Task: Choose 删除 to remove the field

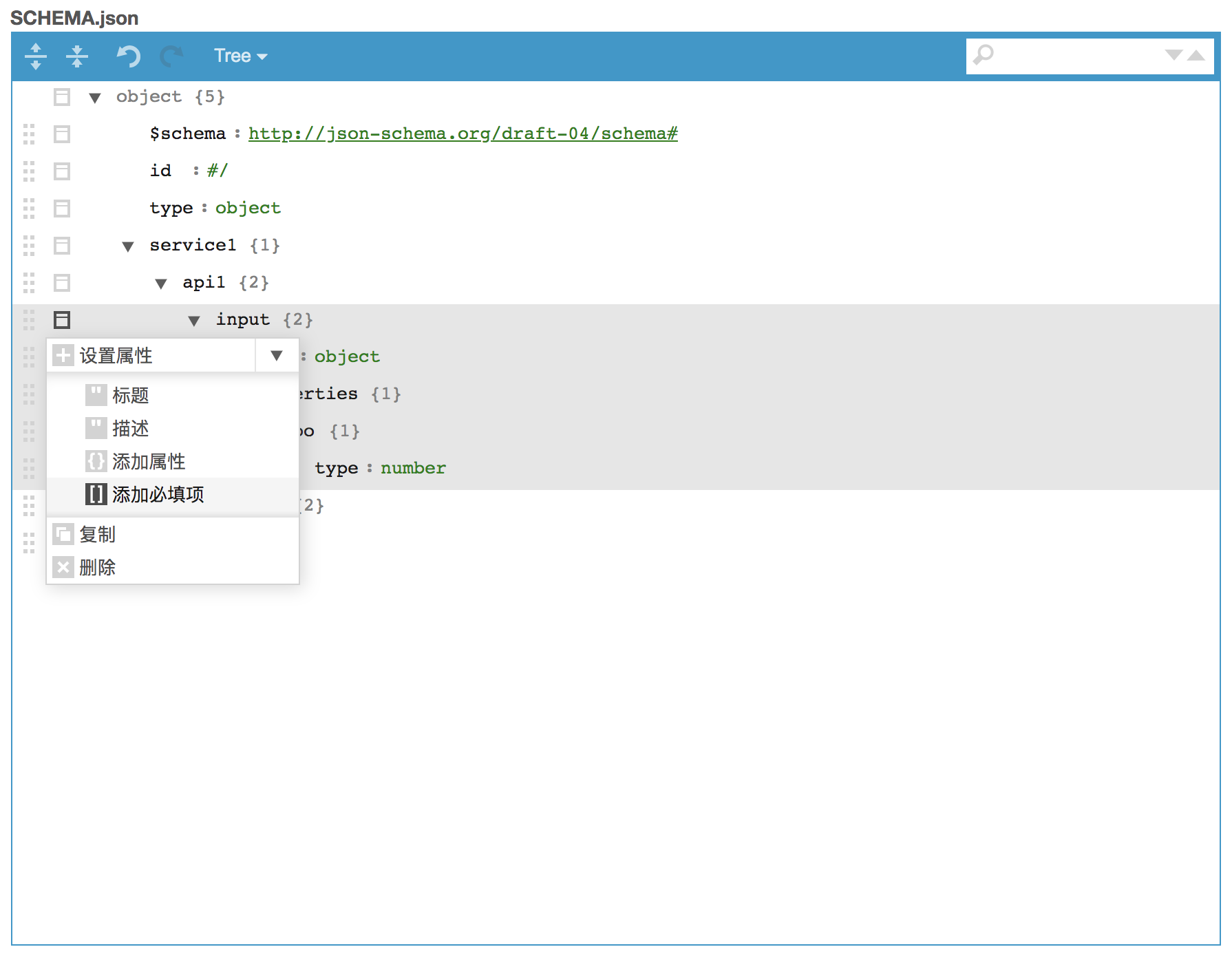Action: 173,567
